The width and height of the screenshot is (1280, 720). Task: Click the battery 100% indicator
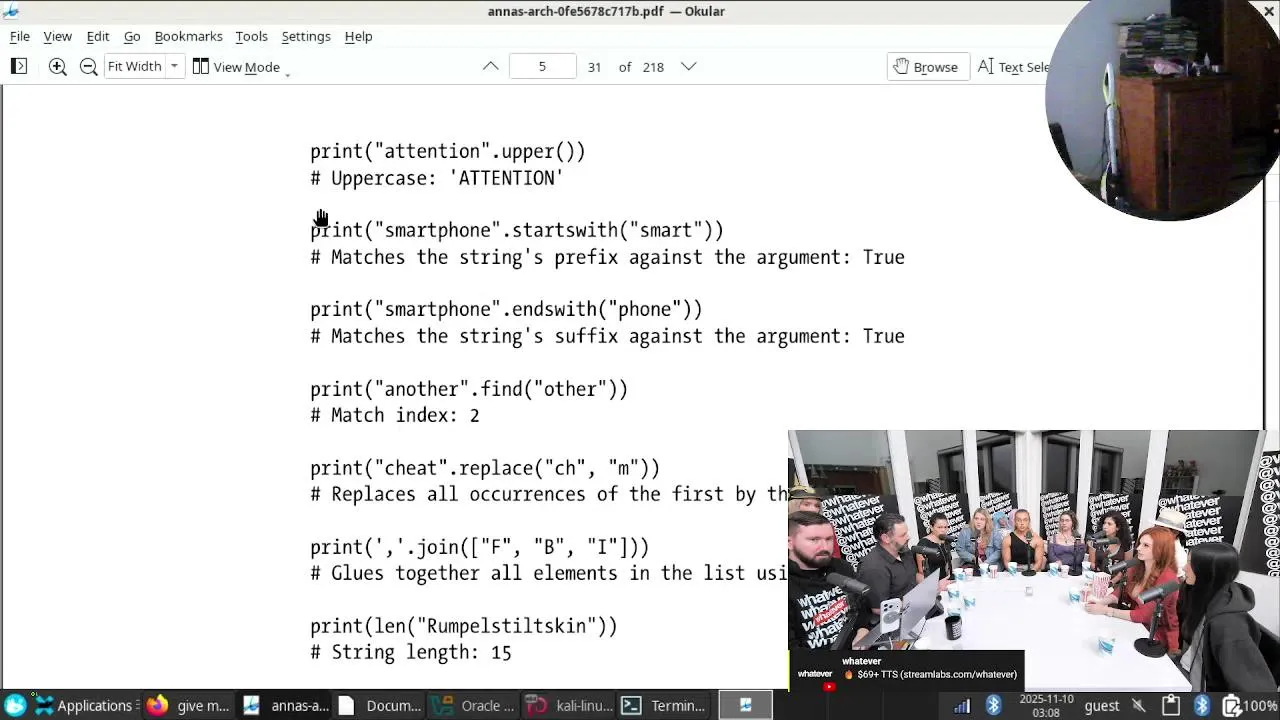pos(1250,705)
